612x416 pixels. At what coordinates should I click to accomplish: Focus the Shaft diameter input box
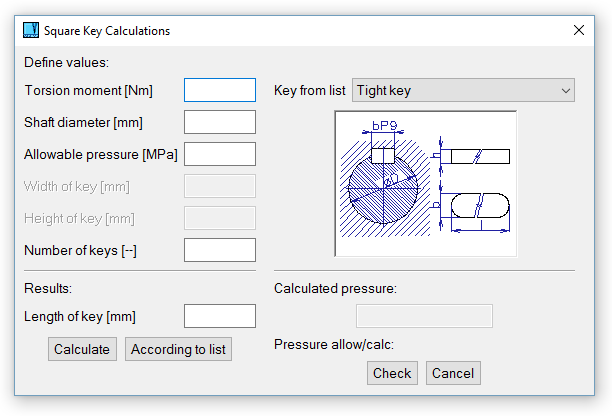220,122
